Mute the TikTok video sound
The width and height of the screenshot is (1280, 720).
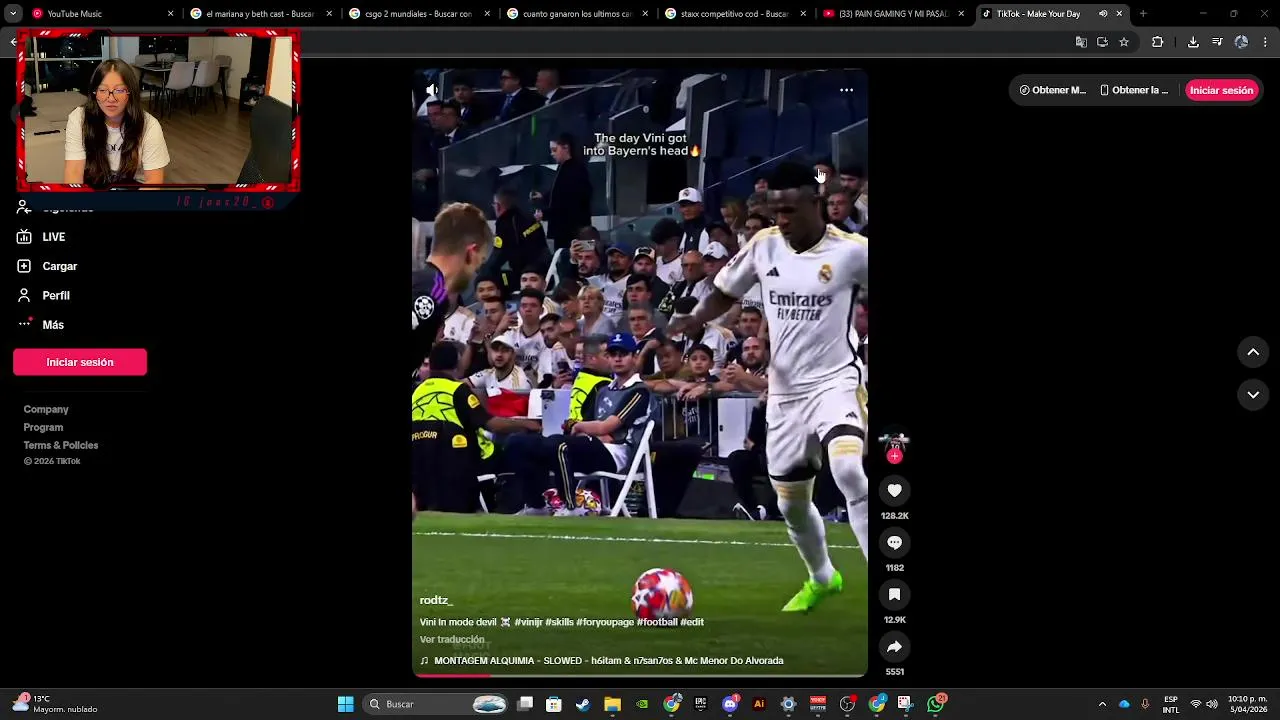click(431, 90)
